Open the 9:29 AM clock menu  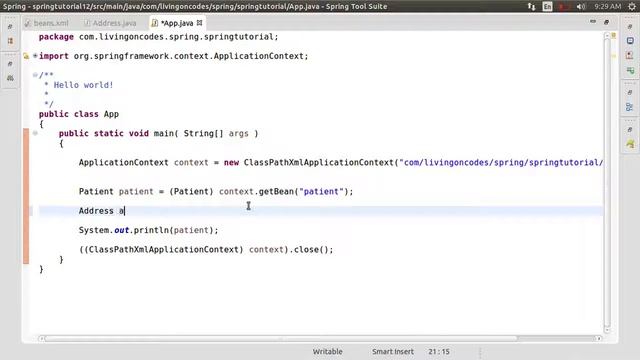point(608,6)
